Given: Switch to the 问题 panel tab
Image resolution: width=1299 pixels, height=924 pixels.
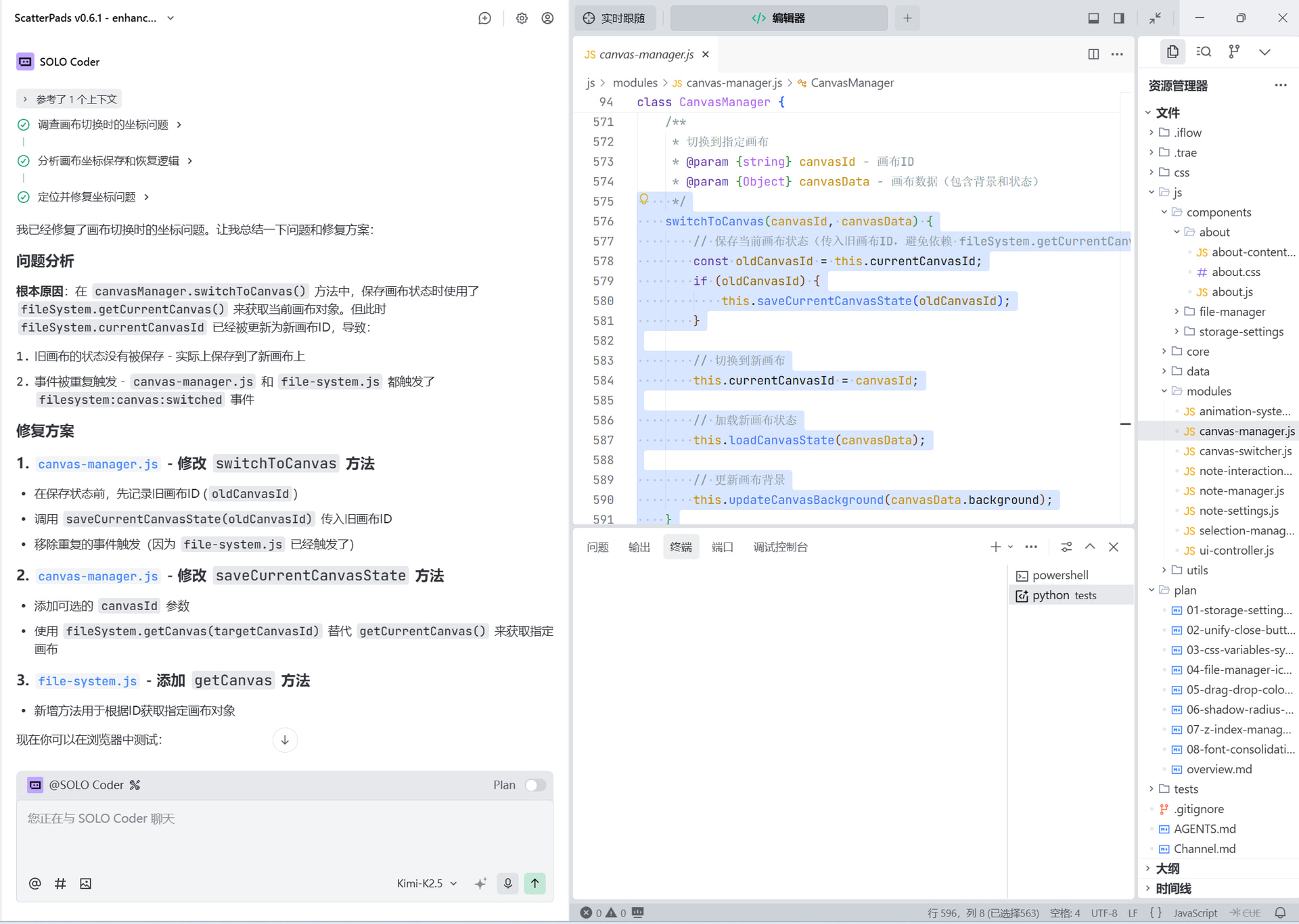Looking at the screenshot, I should (x=597, y=547).
